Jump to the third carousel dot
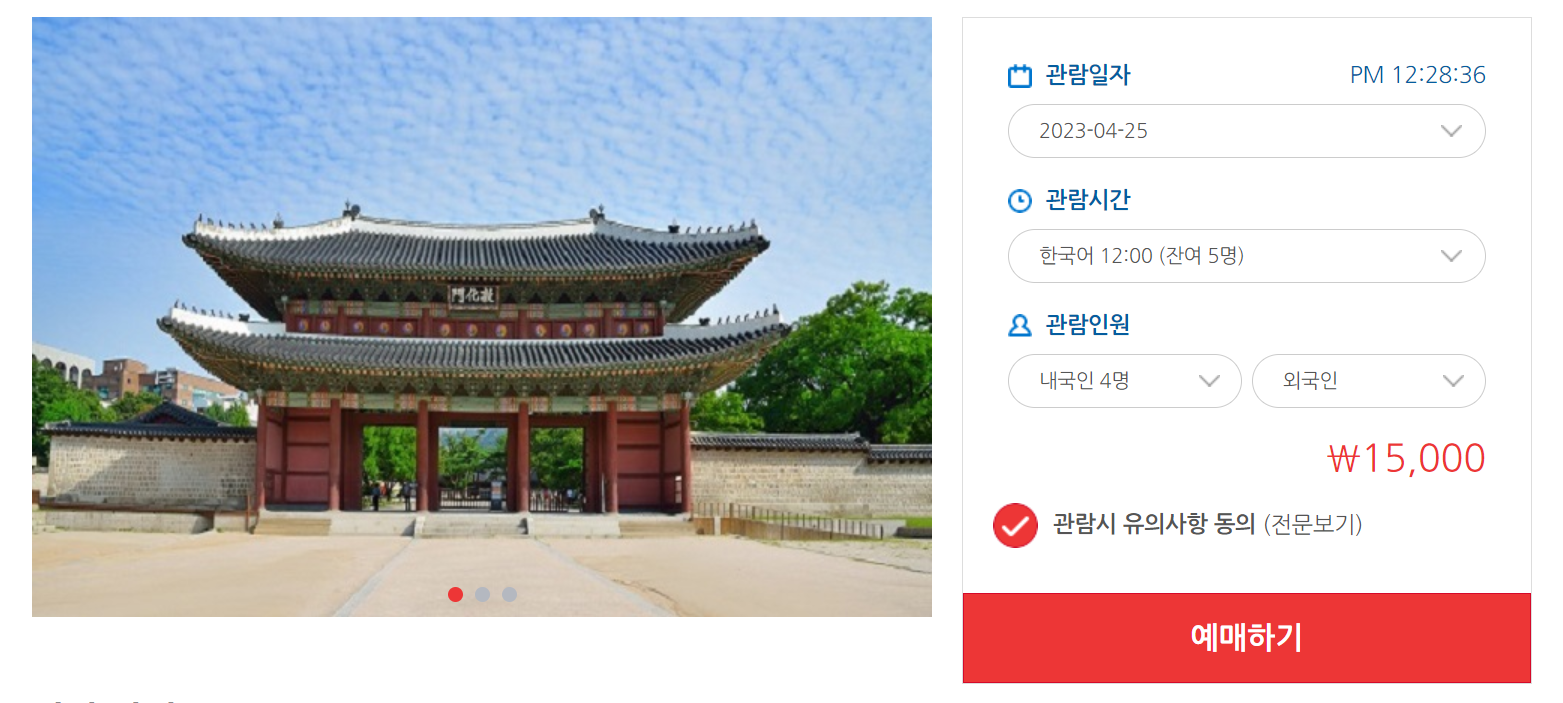This screenshot has width=1563, height=703. click(509, 594)
